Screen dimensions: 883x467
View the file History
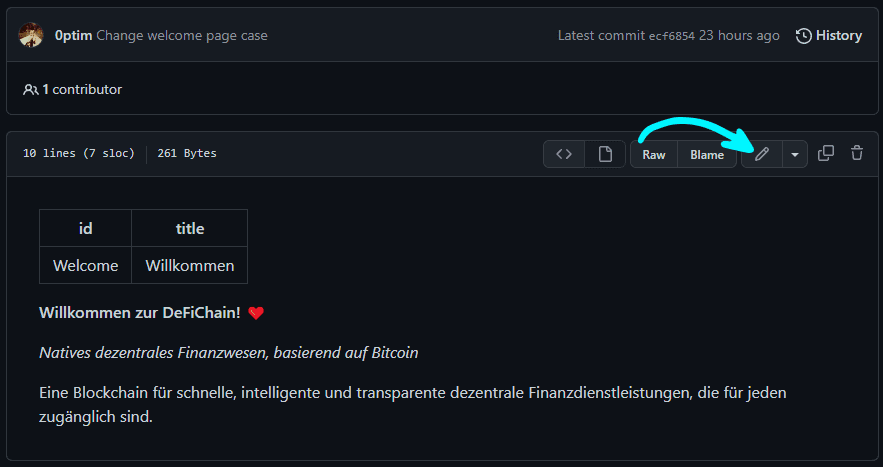coord(828,35)
